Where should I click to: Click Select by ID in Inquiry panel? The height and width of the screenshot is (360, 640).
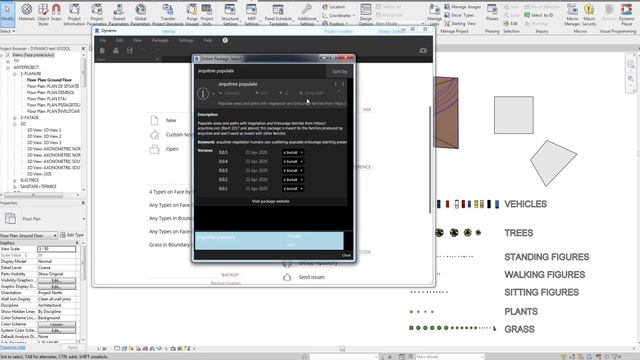[x=539, y=15]
